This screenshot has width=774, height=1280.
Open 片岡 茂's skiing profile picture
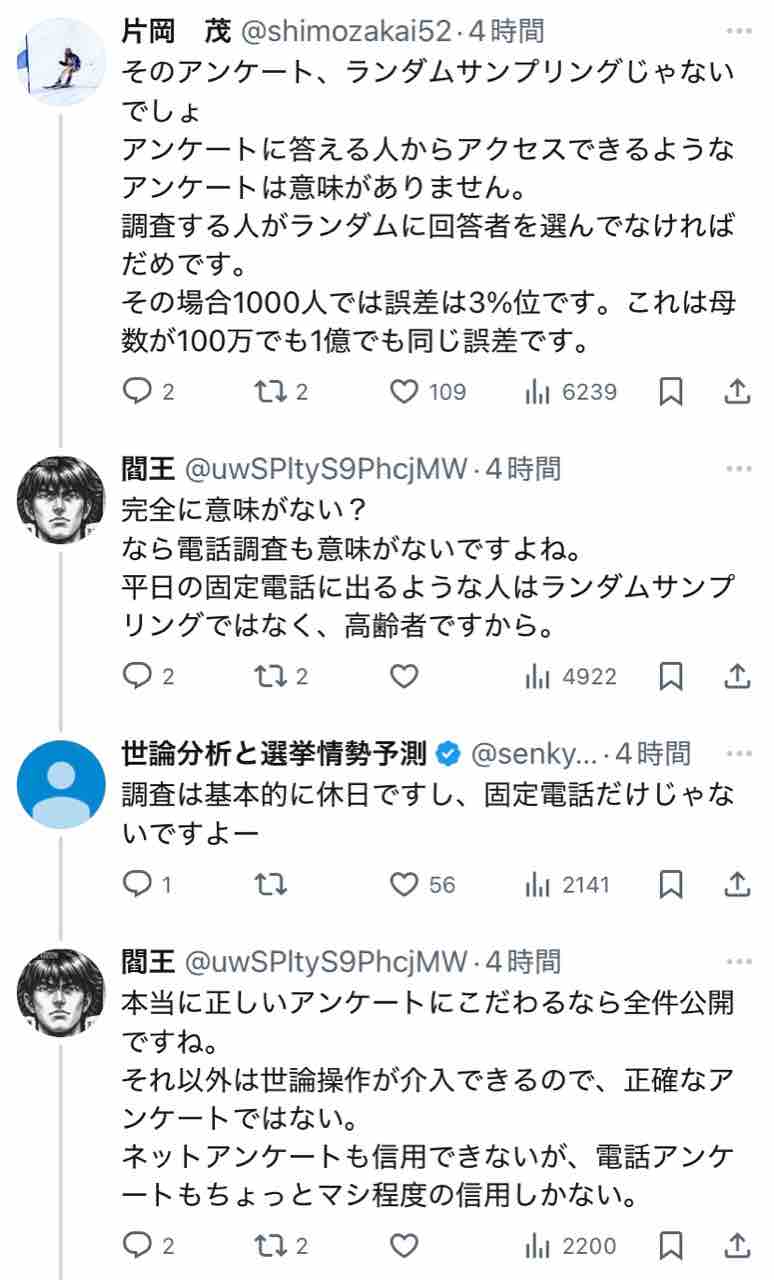pyautogui.click(x=61, y=59)
